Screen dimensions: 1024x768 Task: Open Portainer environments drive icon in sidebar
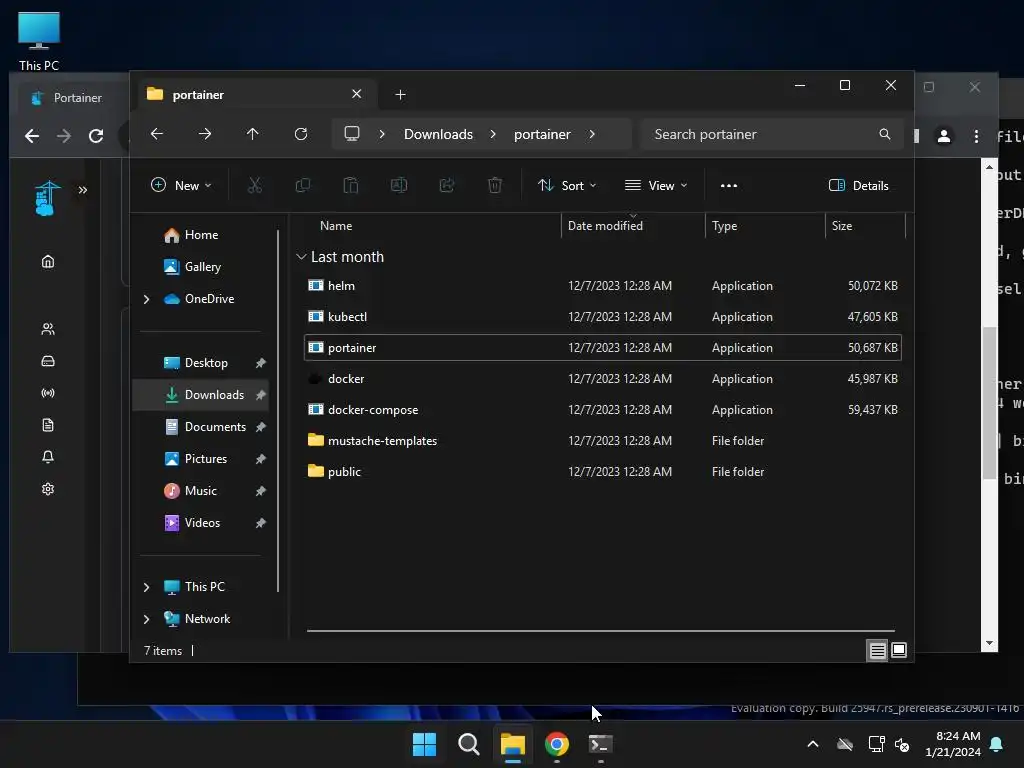pos(48,361)
